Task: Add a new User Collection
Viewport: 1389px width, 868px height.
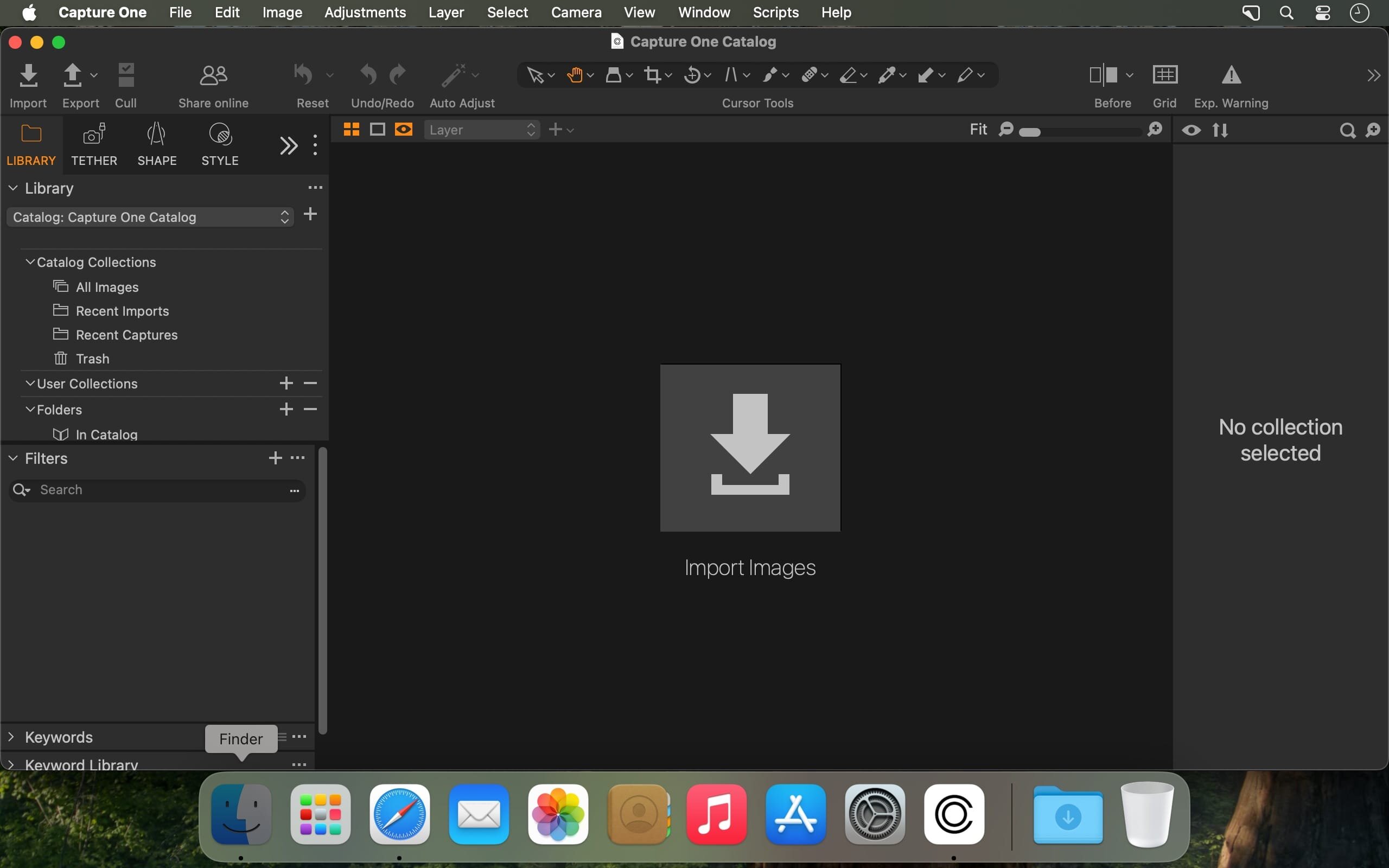Action: 286,384
